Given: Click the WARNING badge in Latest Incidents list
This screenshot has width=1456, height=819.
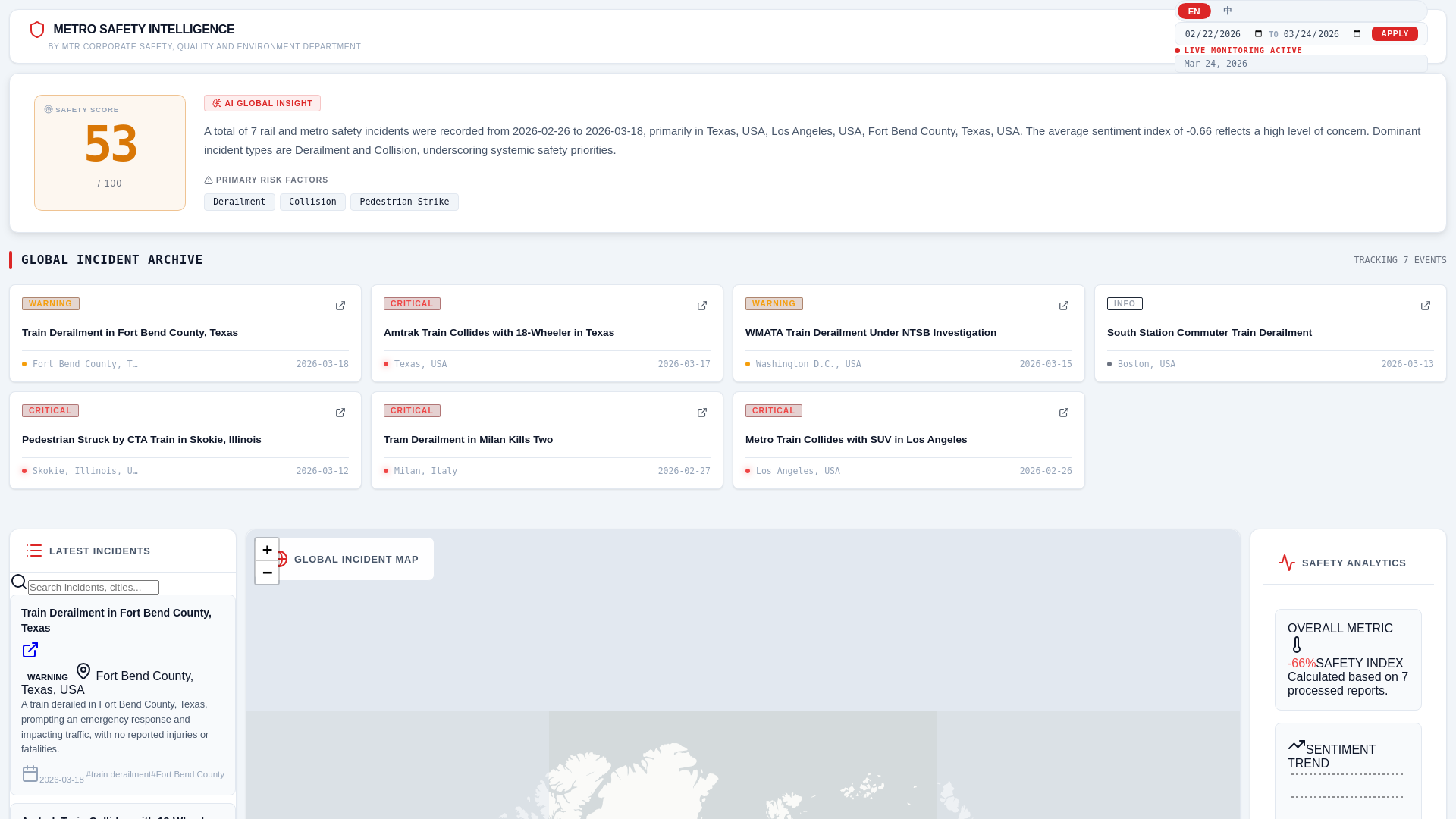Looking at the screenshot, I should [x=48, y=677].
